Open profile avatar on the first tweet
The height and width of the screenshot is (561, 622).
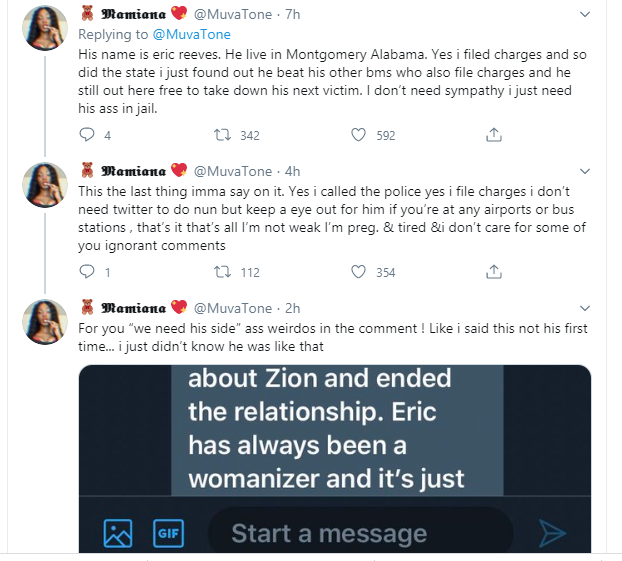coord(45,32)
